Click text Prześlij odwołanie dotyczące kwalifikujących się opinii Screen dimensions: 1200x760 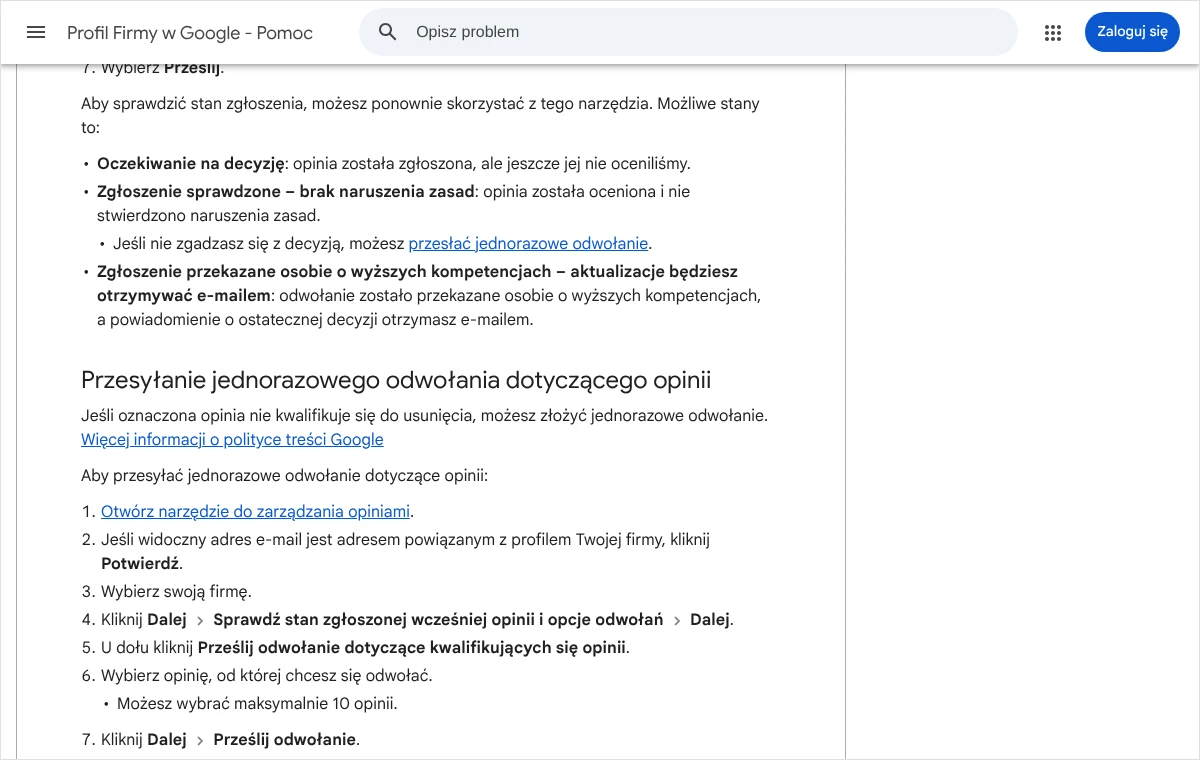point(412,647)
